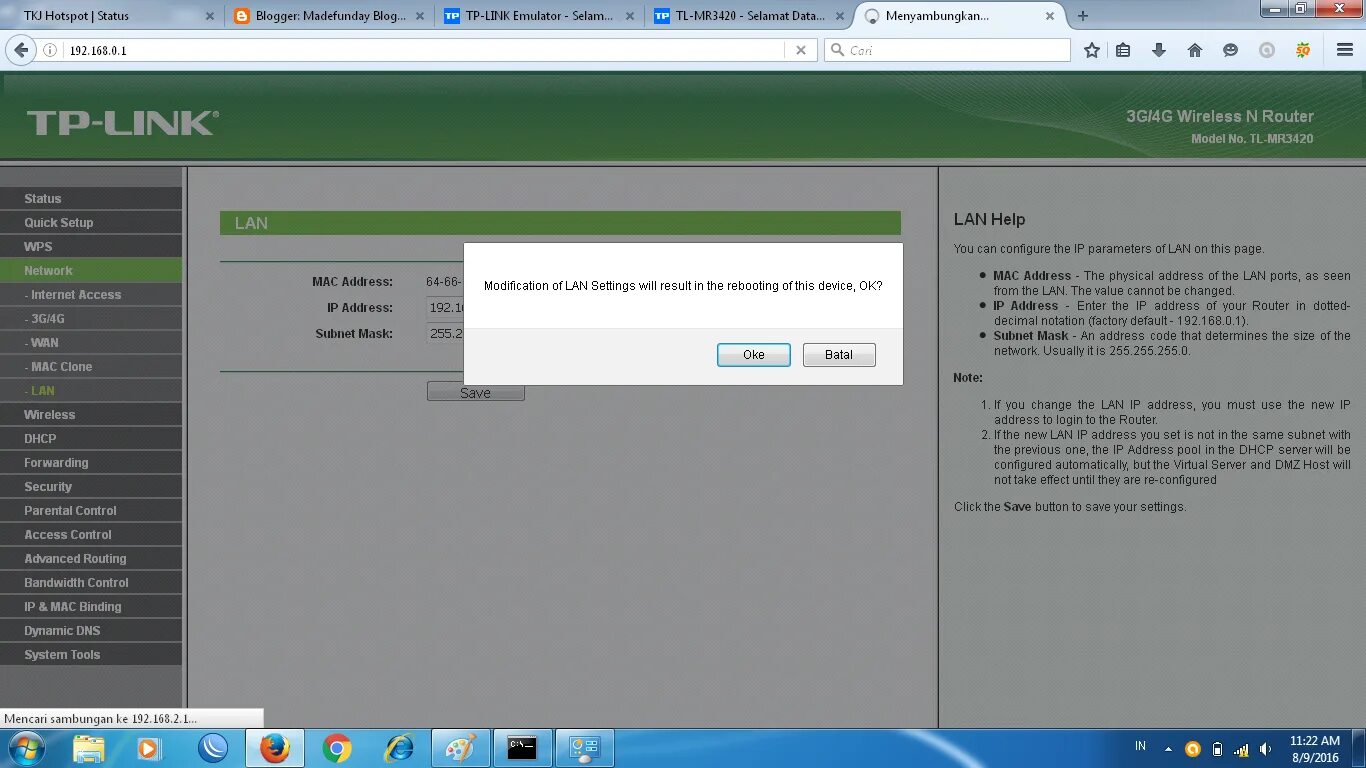Image resolution: width=1366 pixels, height=768 pixels.
Task: Stop loading with the X in address bar
Action: [801, 50]
